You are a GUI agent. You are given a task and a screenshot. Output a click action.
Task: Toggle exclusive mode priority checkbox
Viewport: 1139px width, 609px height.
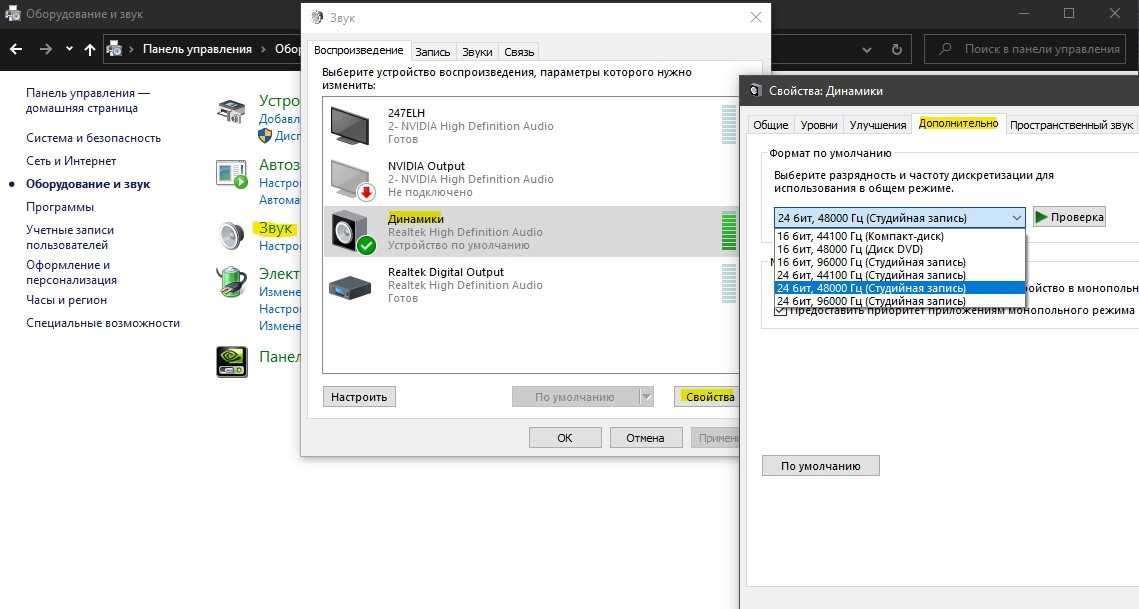click(781, 310)
